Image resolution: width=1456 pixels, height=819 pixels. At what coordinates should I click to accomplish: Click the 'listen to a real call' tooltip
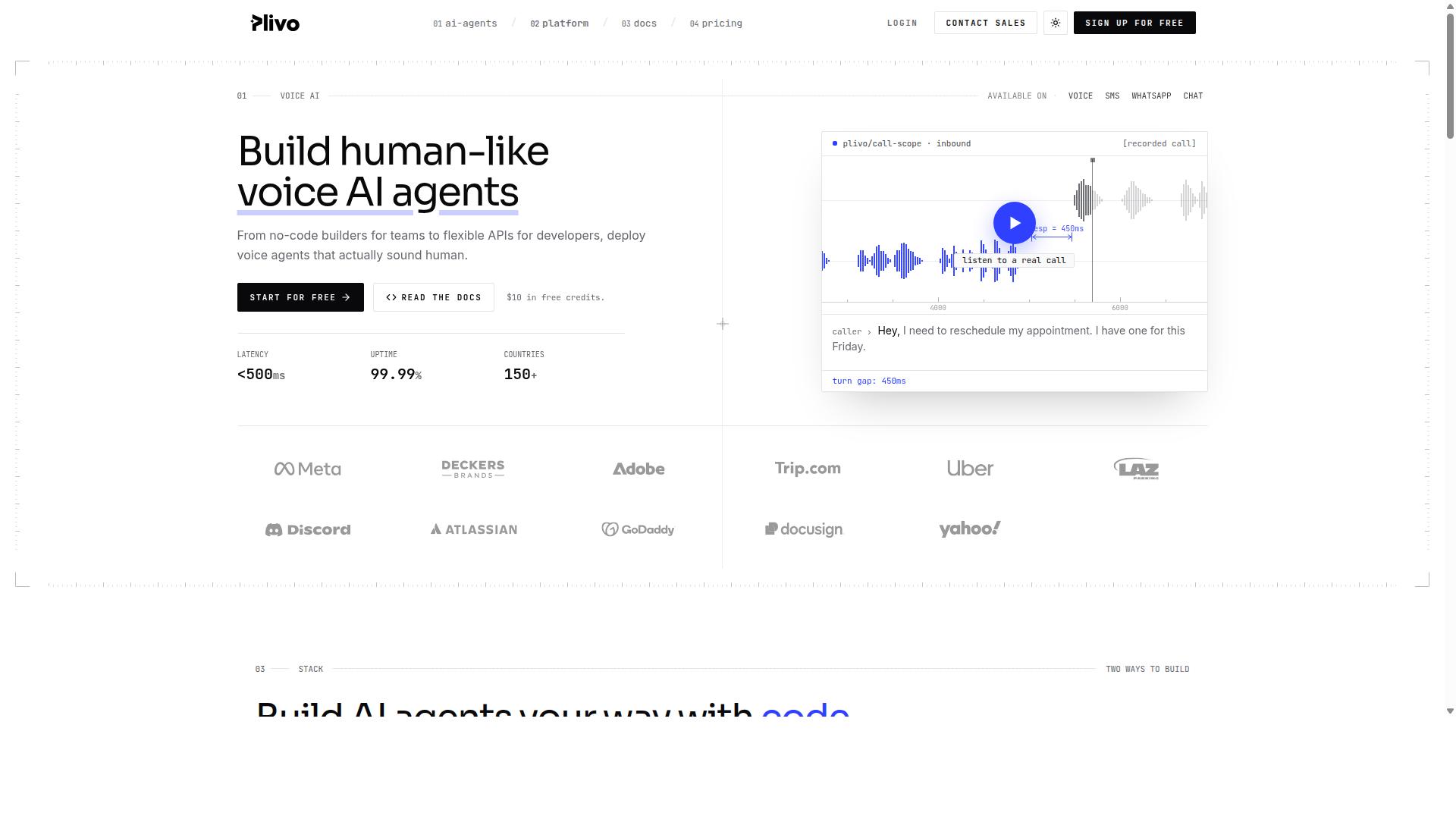[x=1014, y=260]
